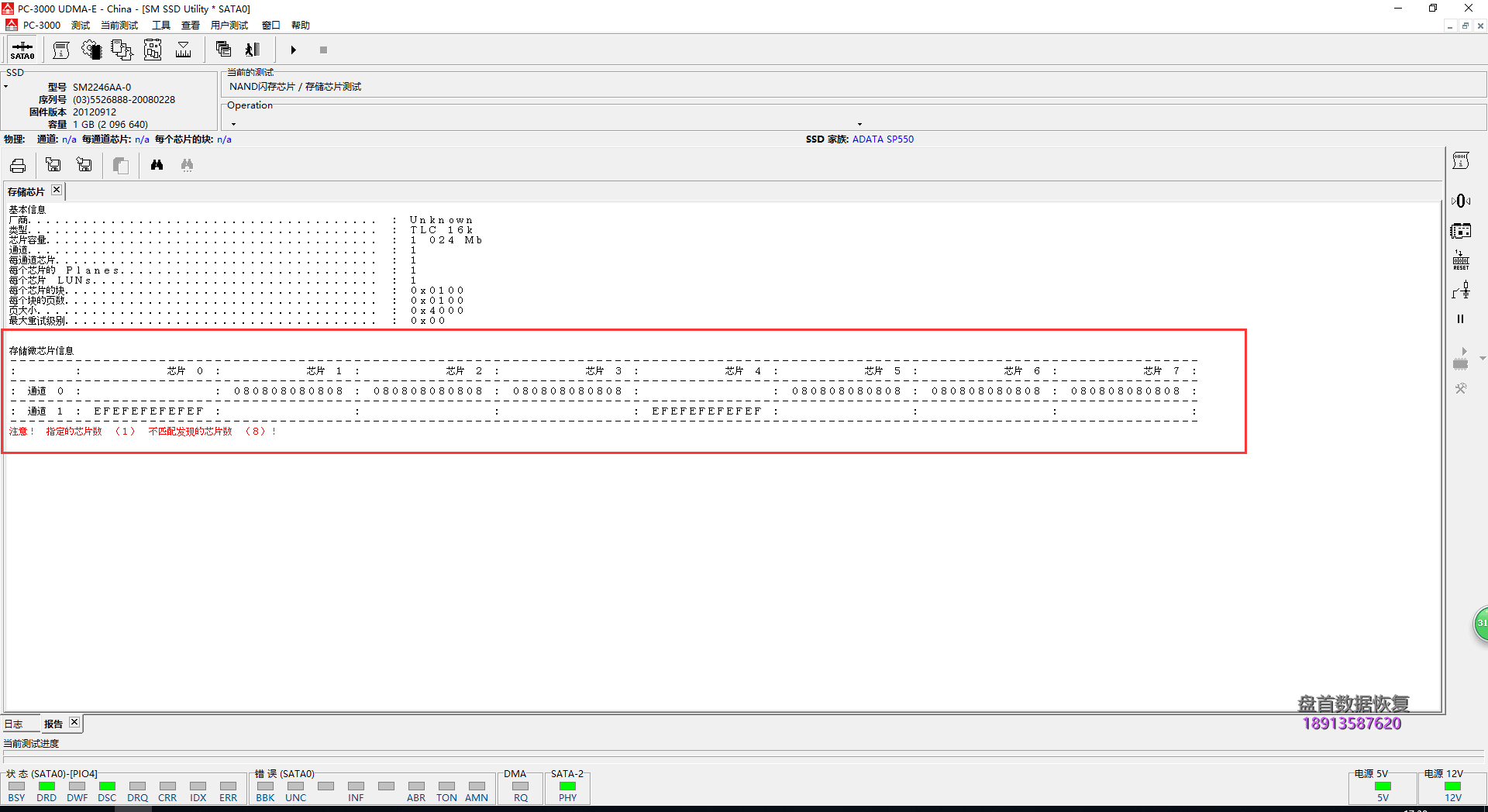The height and width of the screenshot is (812, 1488).
Task: Click the green circle badge at right edge
Action: pyautogui.click(x=1481, y=624)
